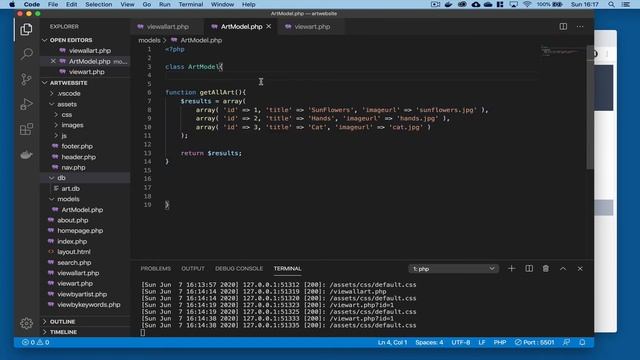Viewport: 640px width, 360px height.
Task: Expand the .vscode folder
Action: (x=69, y=93)
